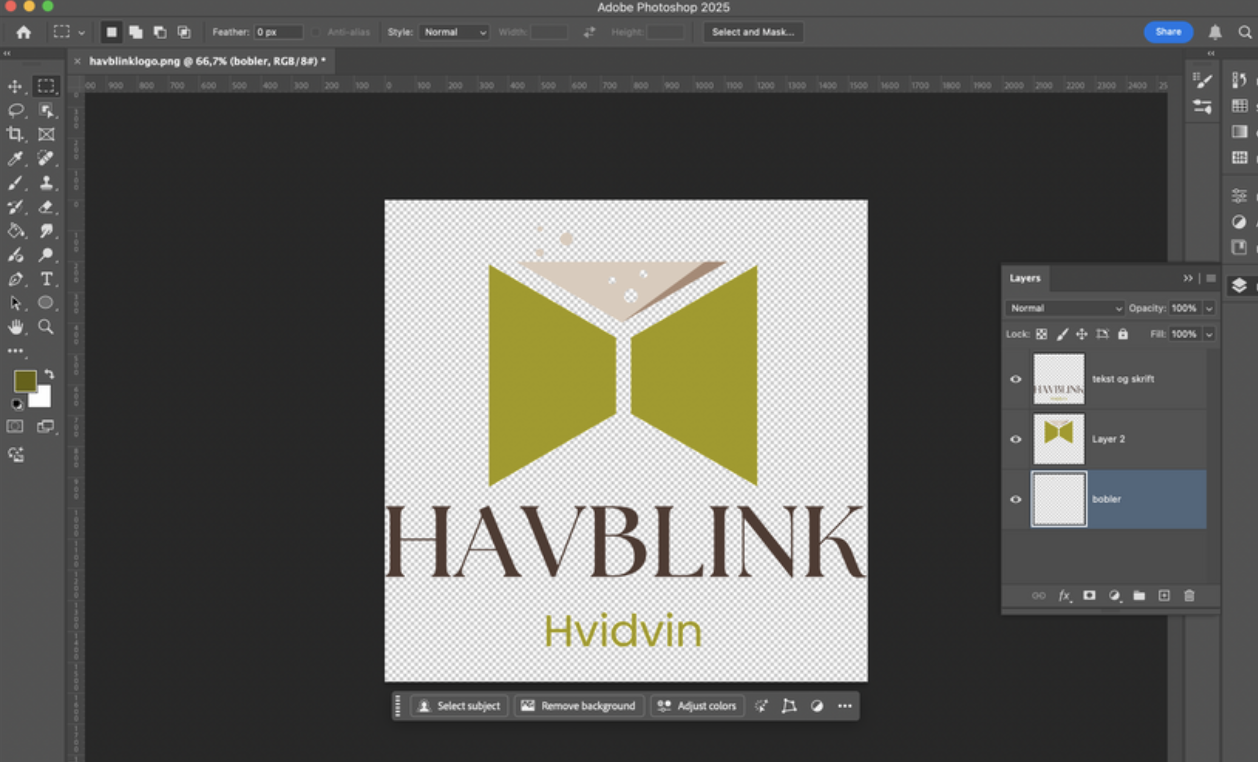Image resolution: width=1258 pixels, height=762 pixels.
Task: Click the Adjust colors button
Action: point(698,706)
